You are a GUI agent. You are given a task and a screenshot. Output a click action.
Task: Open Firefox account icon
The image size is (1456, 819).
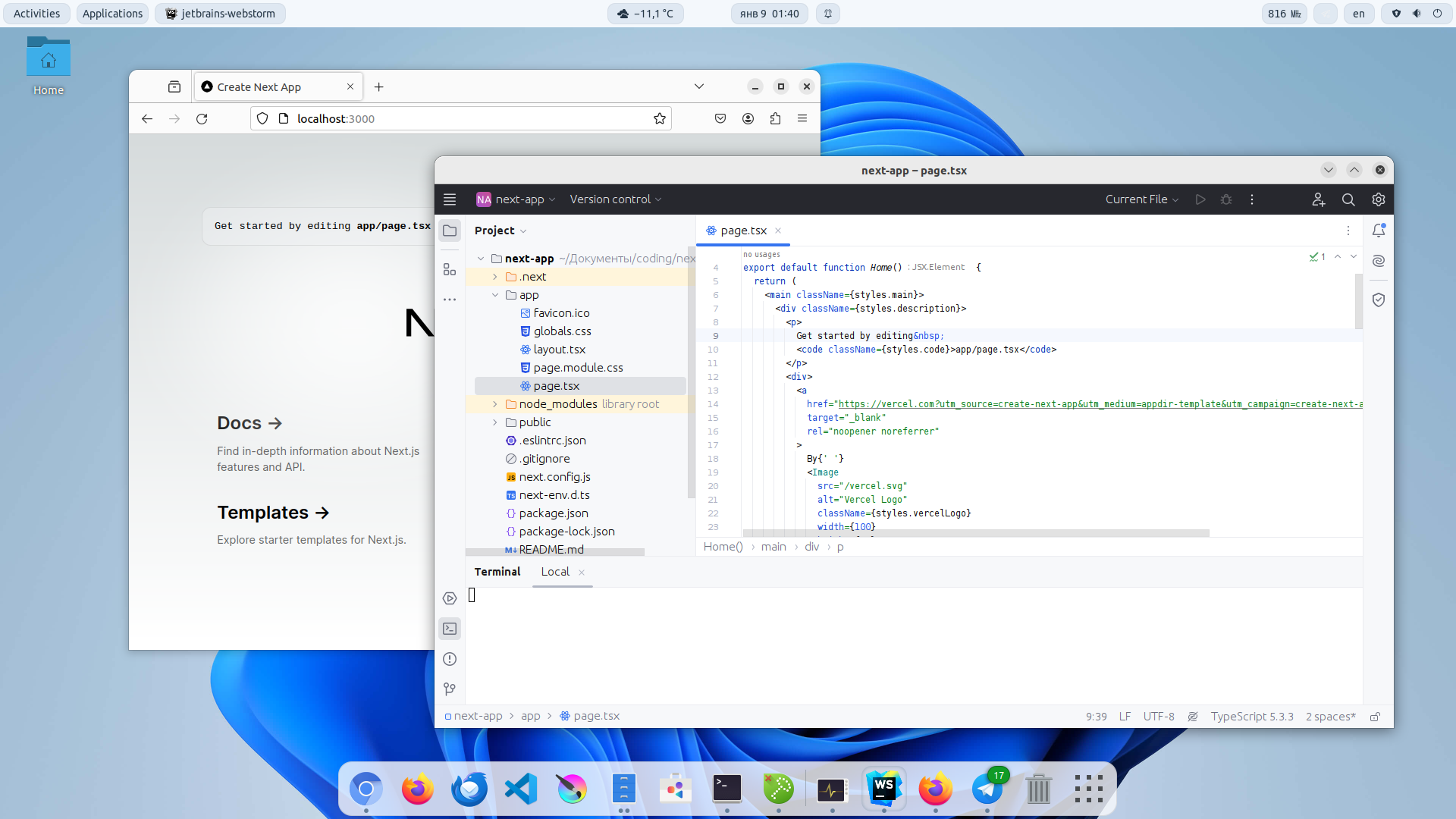click(x=748, y=119)
